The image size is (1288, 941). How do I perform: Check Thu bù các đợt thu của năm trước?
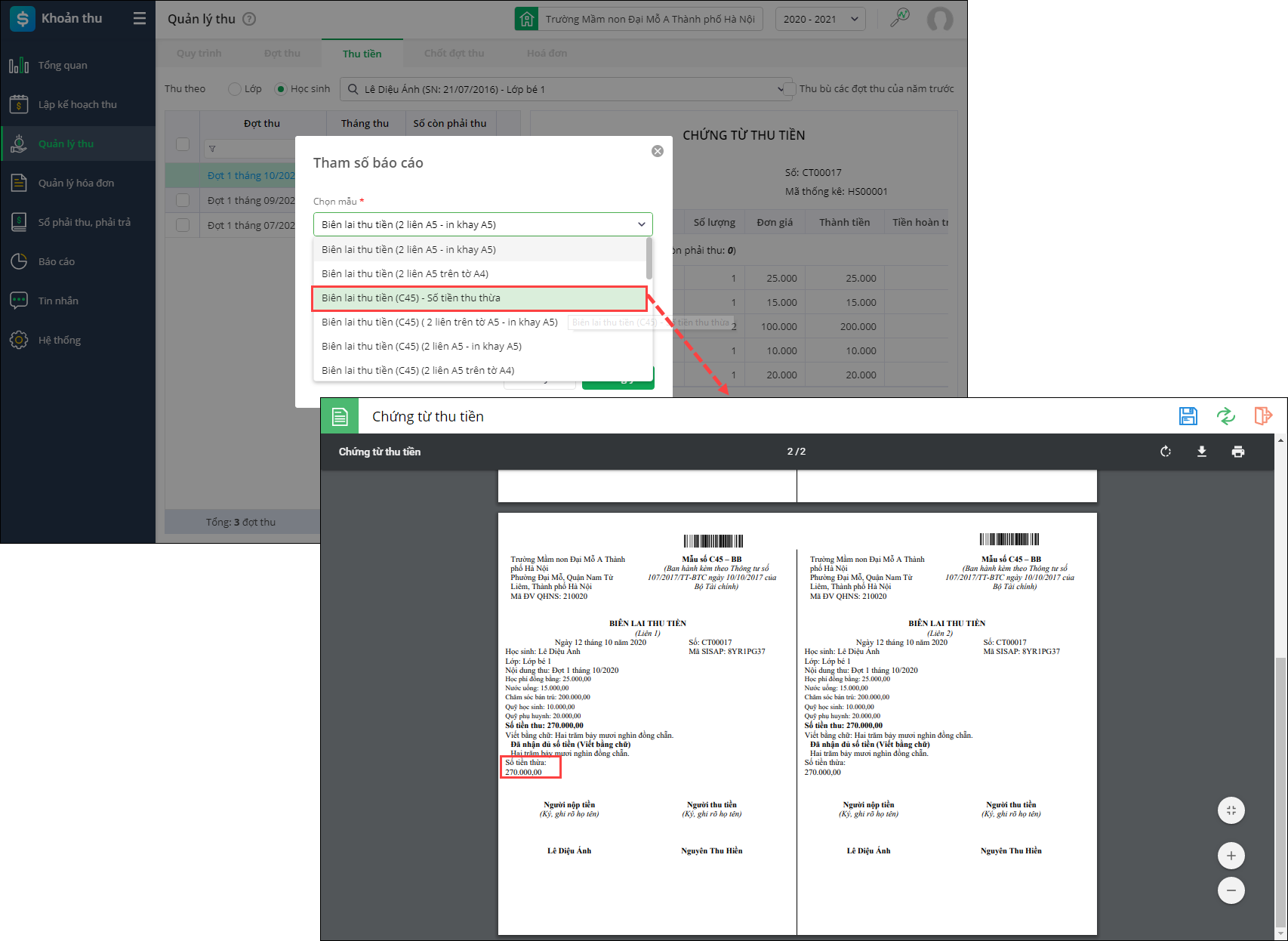[x=790, y=89]
